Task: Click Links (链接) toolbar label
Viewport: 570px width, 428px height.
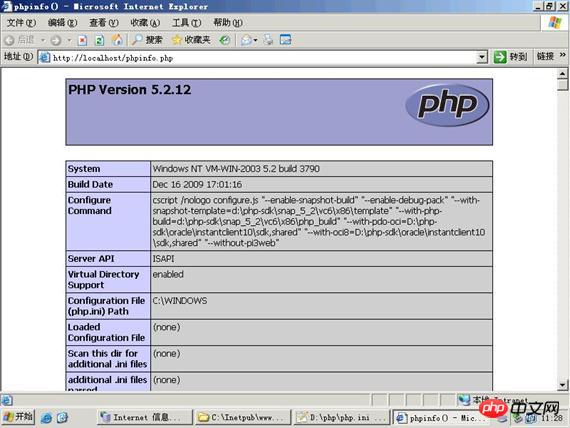Action: [545, 56]
